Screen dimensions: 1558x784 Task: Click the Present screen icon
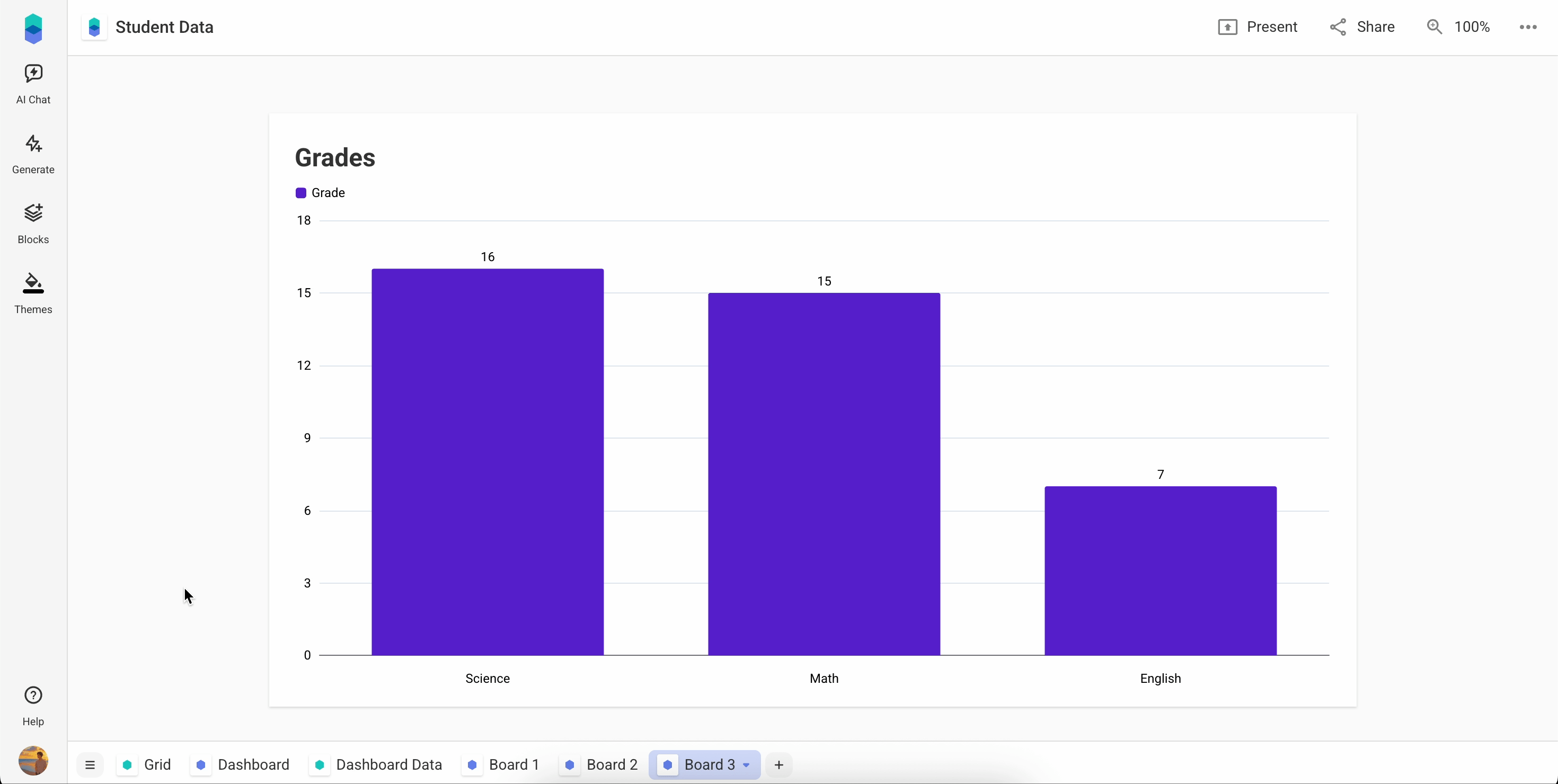click(1227, 27)
